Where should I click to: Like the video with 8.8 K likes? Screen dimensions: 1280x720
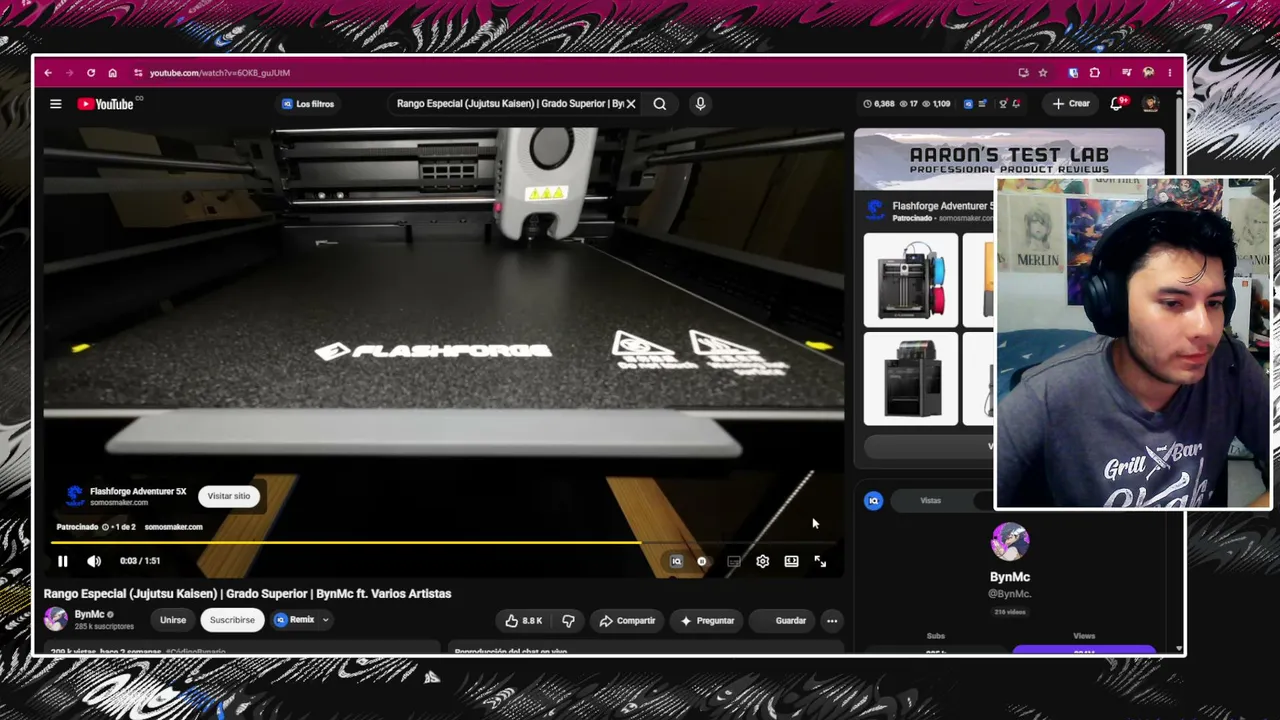(x=524, y=621)
